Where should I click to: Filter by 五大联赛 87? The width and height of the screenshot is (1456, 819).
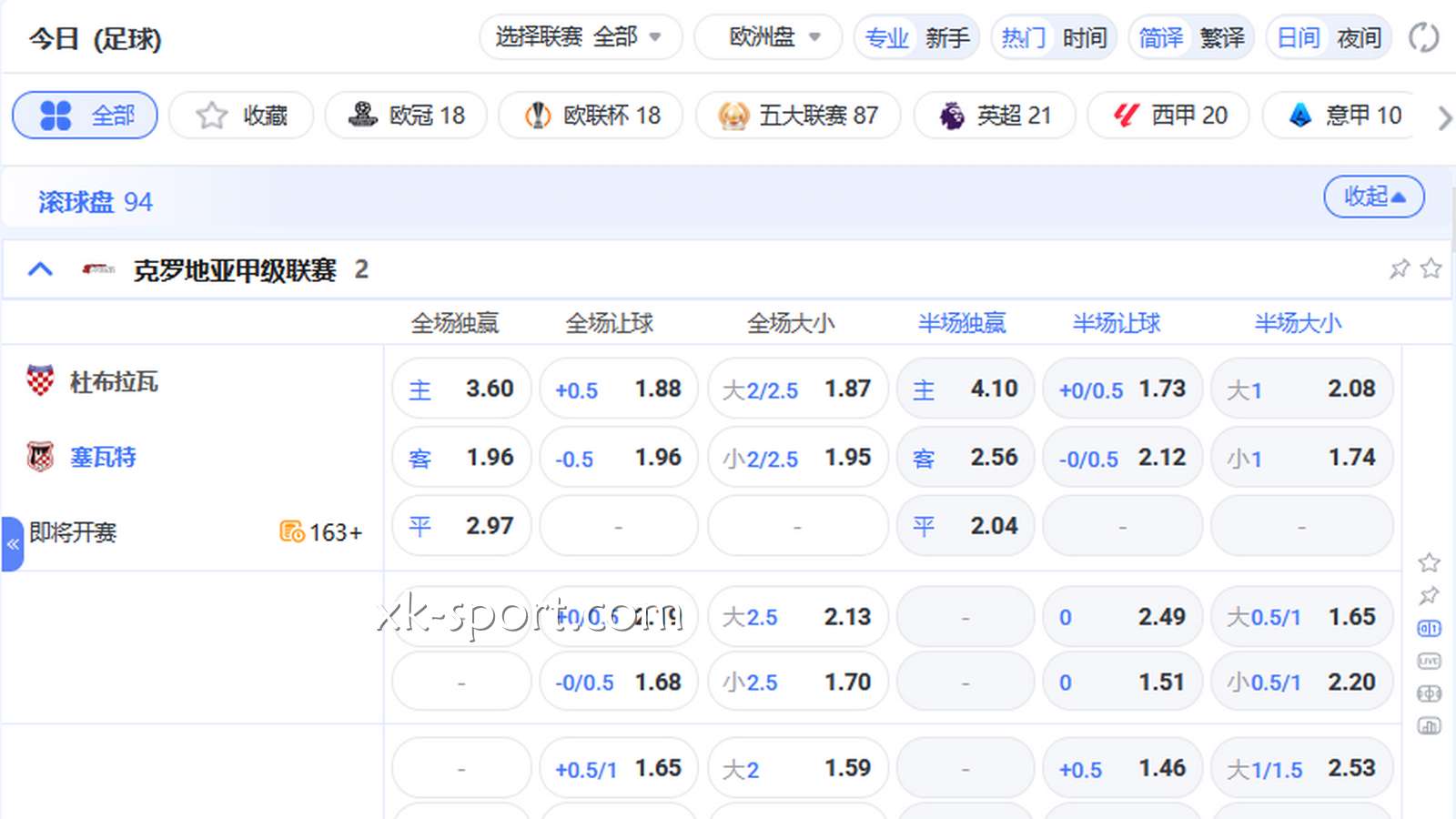tap(798, 116)
